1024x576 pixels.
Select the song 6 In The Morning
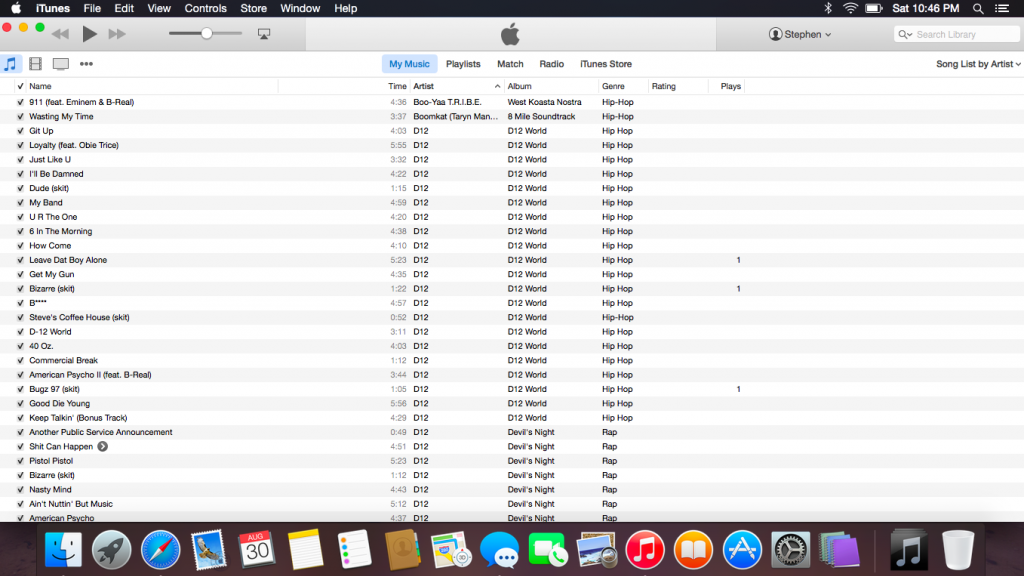(61, 231)
